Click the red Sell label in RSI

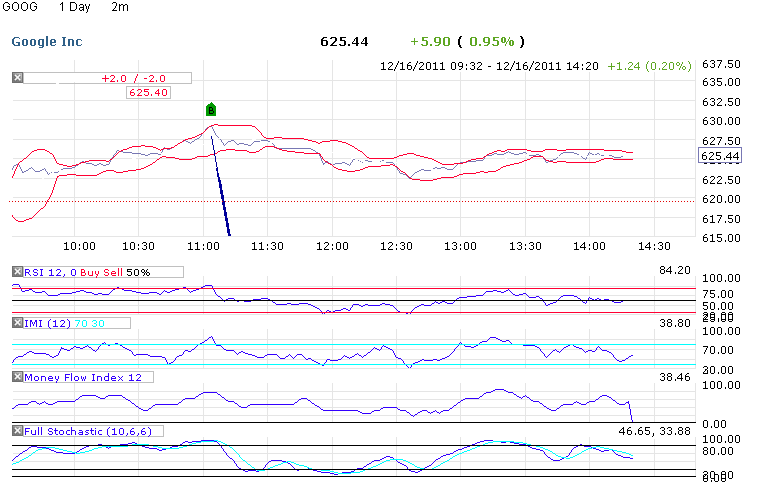(113, 272)
